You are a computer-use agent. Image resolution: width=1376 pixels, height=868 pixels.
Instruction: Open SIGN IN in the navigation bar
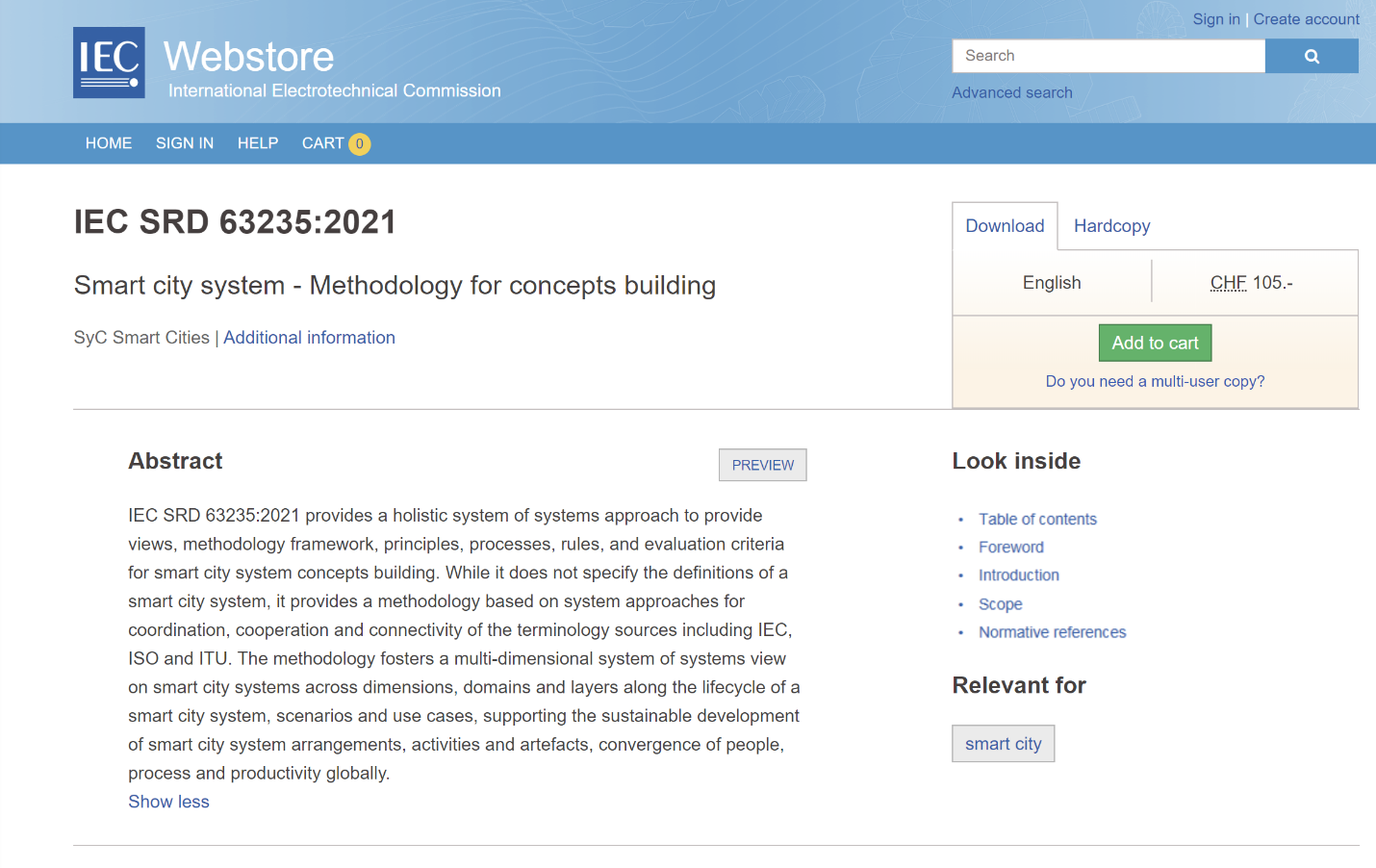pyautogui.click(x=185, y=143)
